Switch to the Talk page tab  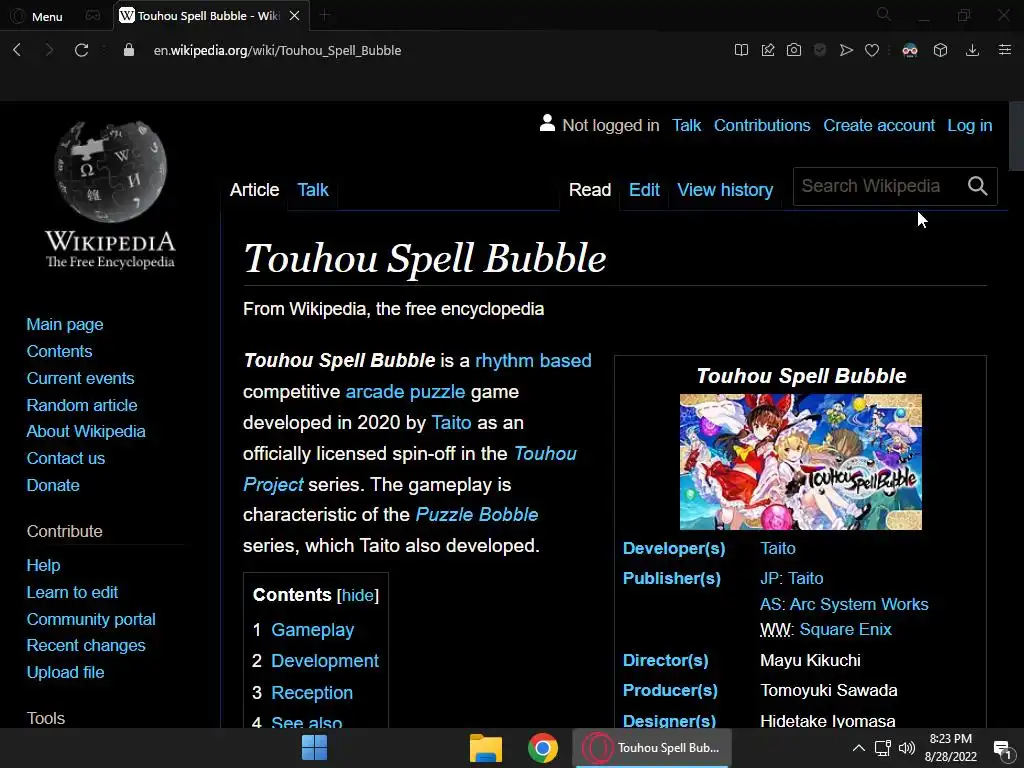313,190
